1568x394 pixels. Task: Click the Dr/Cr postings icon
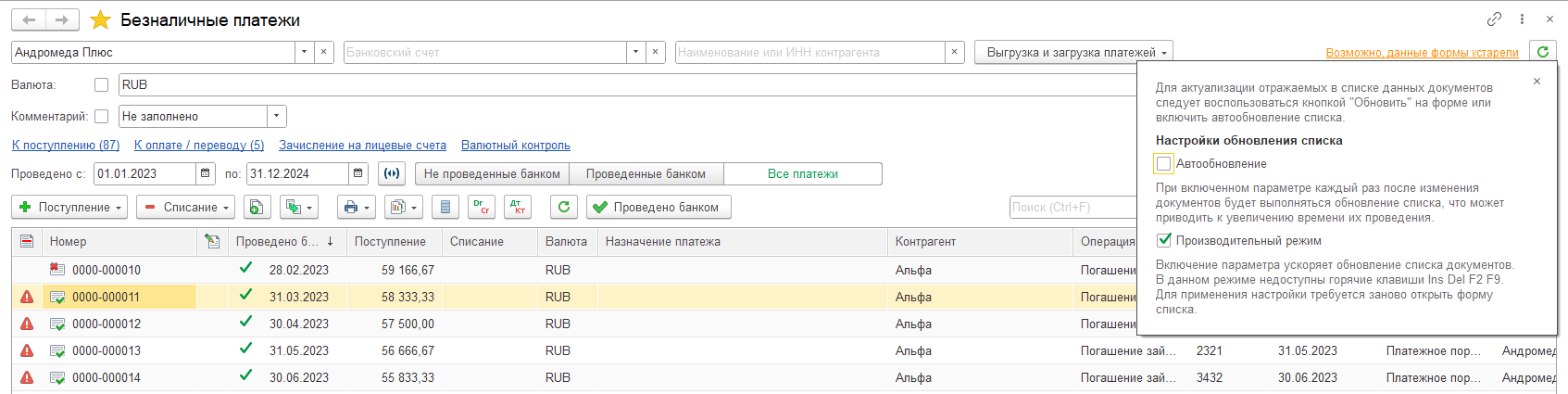481,207
